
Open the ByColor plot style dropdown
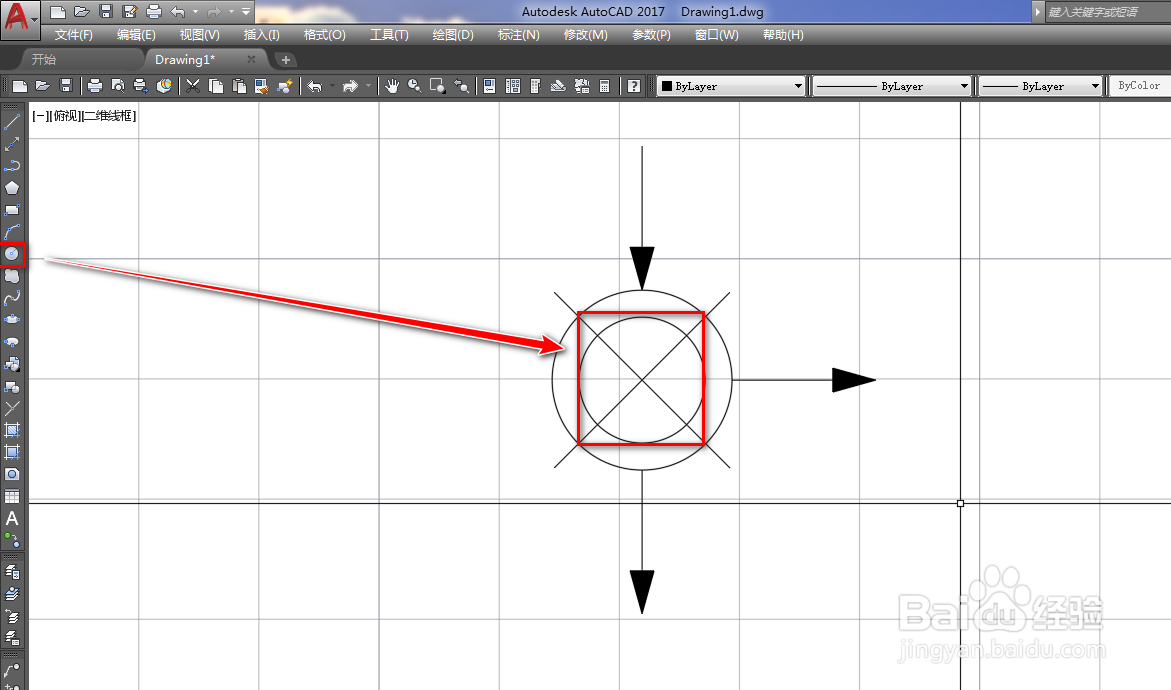[1140, 86]
